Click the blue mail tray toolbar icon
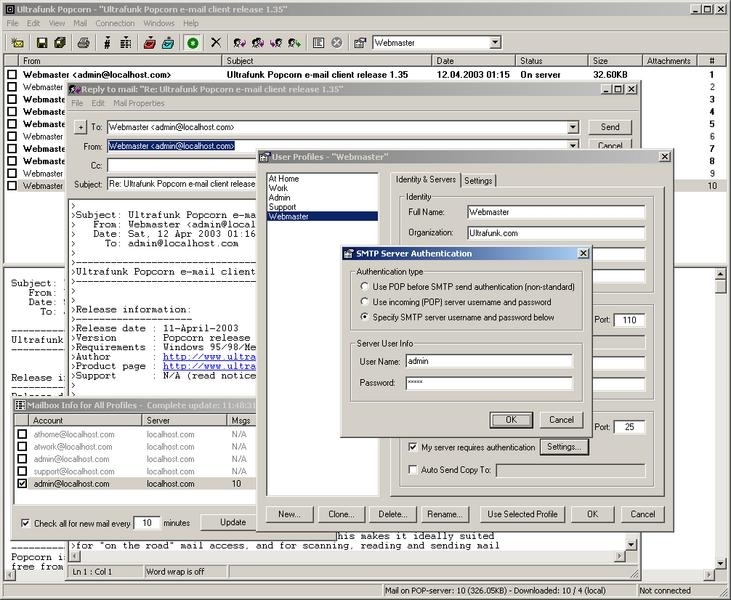 click(168, 43)
